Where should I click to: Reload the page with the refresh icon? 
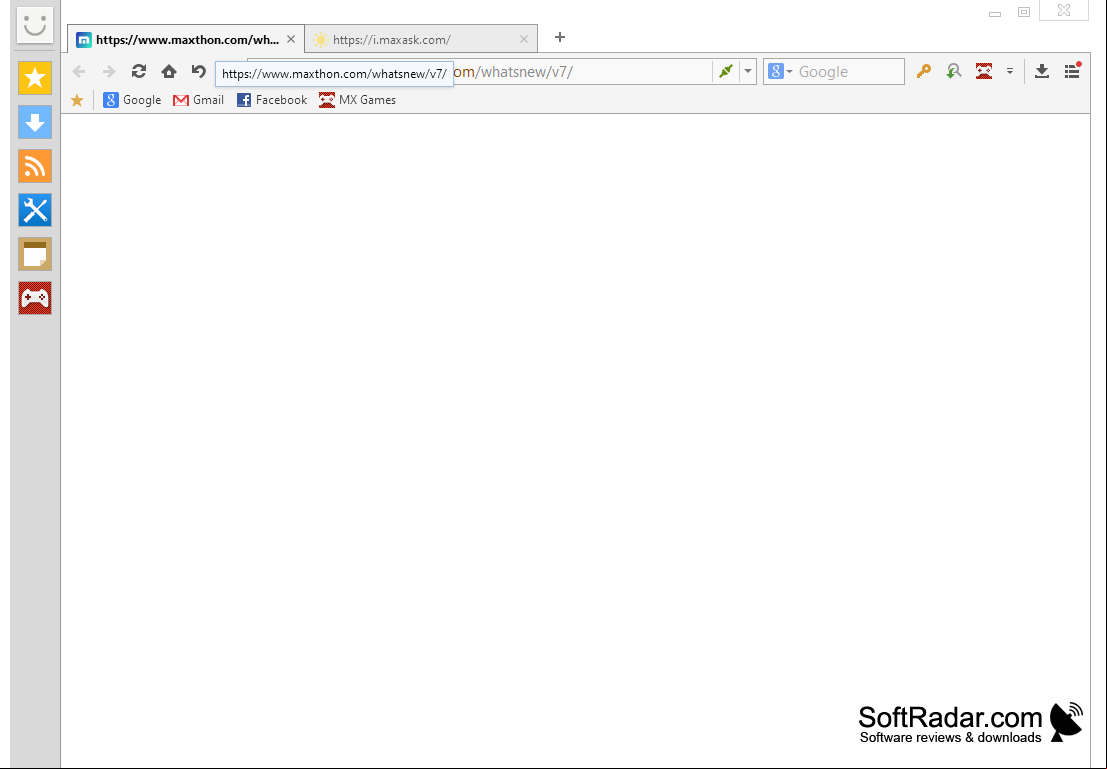139,71
